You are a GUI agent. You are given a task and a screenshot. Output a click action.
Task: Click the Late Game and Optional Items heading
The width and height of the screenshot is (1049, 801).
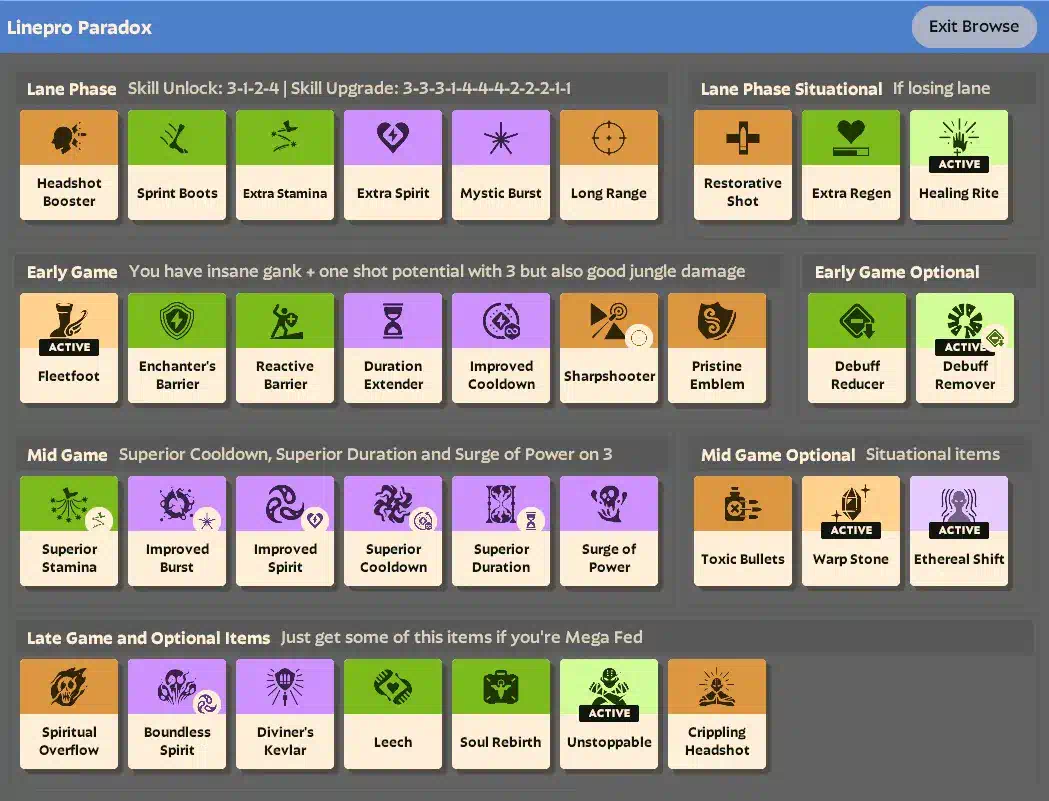[149, 638]
